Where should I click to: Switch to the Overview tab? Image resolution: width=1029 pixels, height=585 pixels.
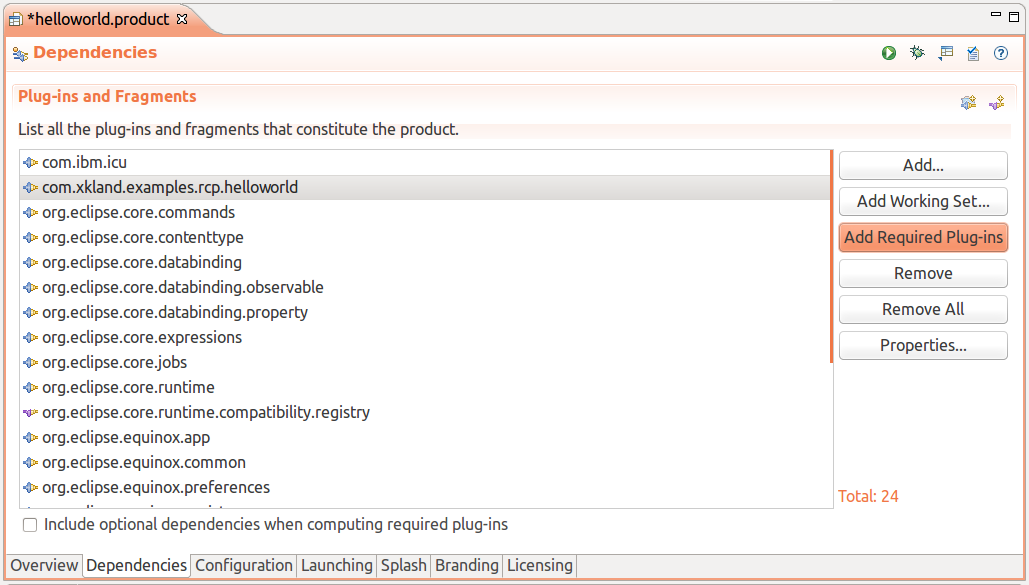point(44,565)
